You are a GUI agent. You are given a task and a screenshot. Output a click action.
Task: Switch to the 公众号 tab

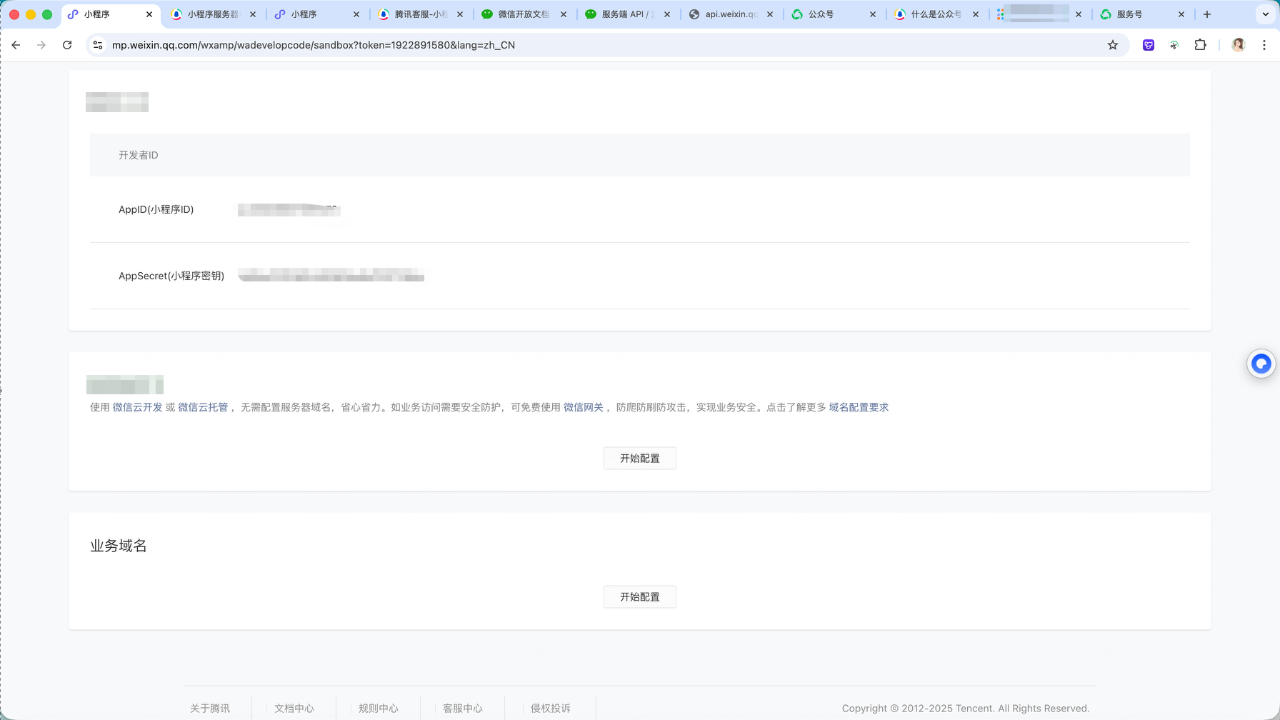click(x=832, y=15)
